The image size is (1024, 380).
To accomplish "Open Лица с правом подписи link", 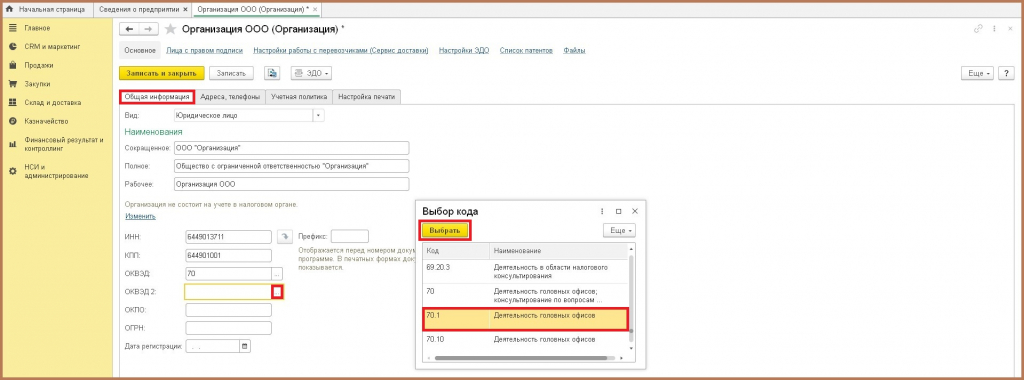I will tap(204, 50).
